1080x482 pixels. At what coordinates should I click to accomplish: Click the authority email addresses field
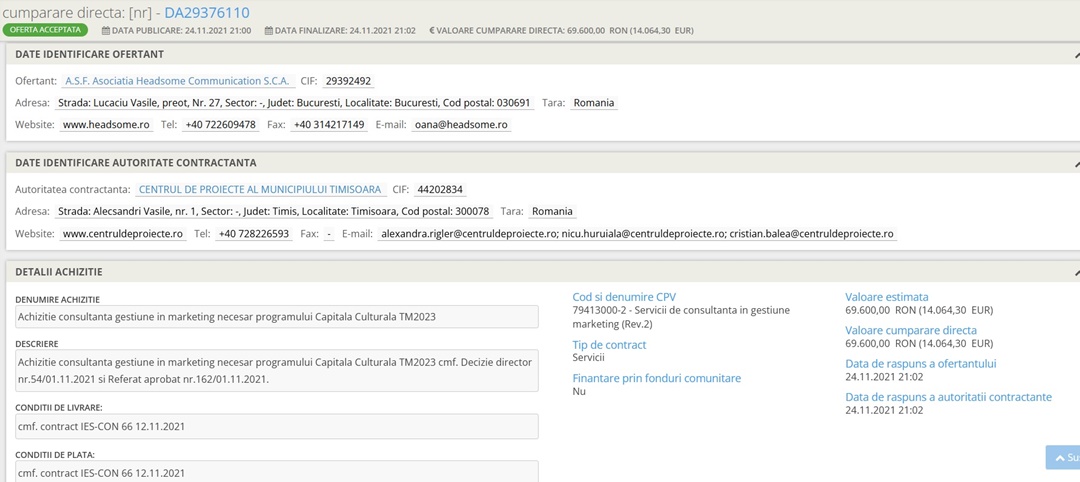point(637,233)
